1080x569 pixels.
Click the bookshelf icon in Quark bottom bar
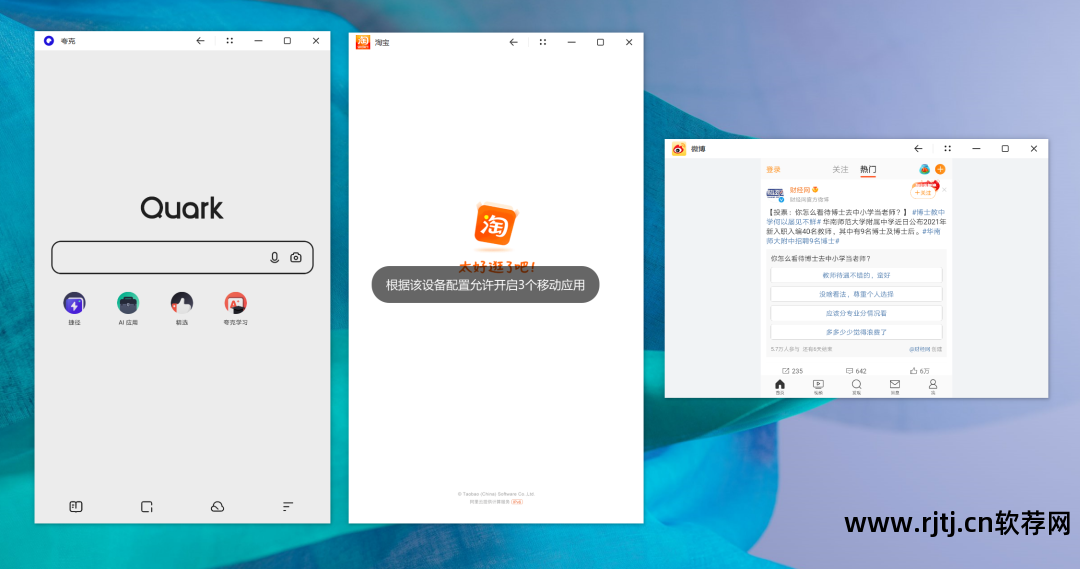[76, 507]
